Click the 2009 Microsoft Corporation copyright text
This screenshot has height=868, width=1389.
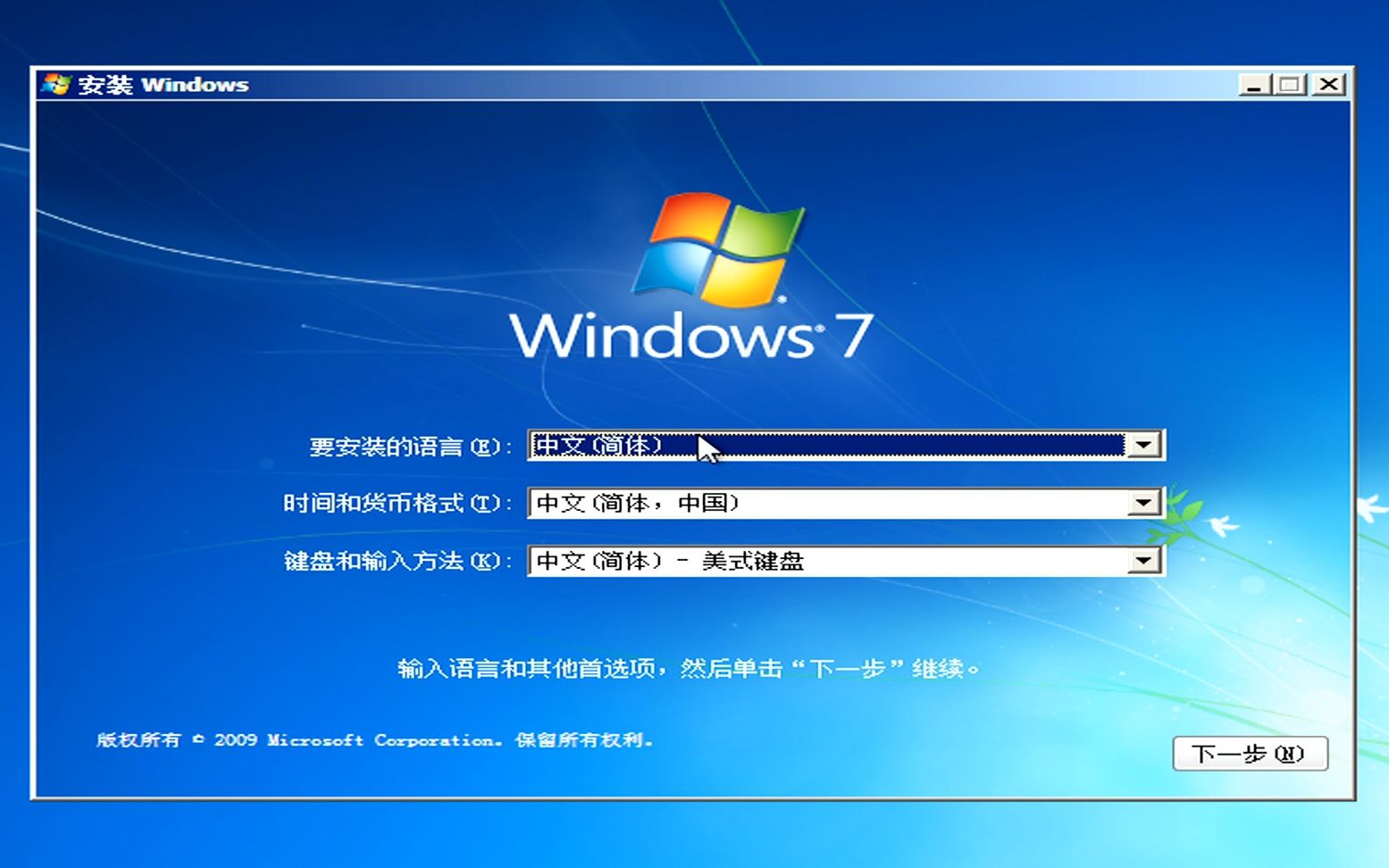pos(375,740)
